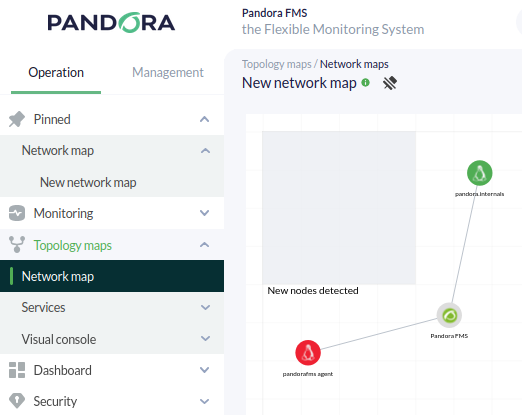Switch to the Operation tab

56,72
